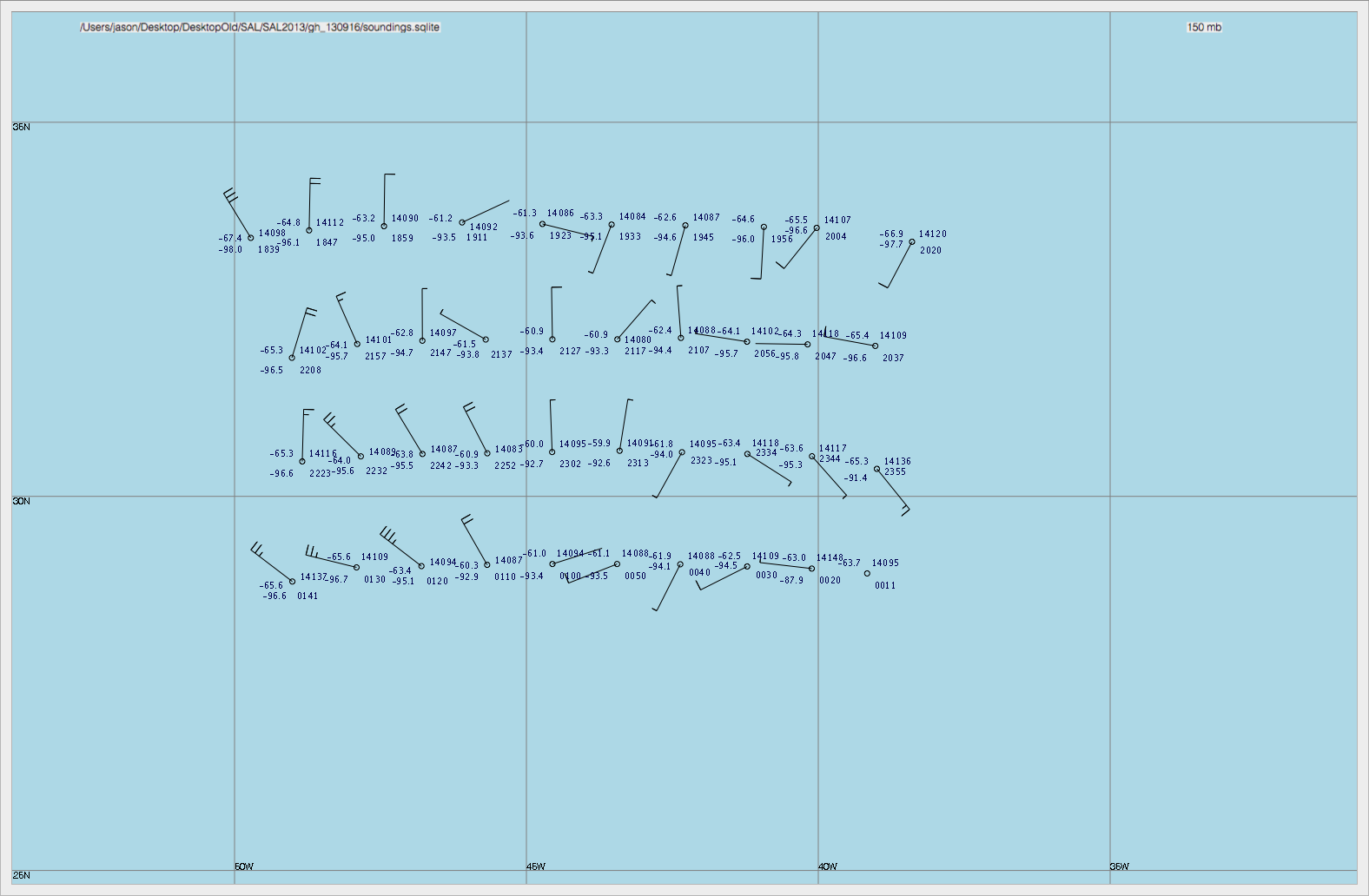Click the dewpoint value -97.7

pos(891,245)
